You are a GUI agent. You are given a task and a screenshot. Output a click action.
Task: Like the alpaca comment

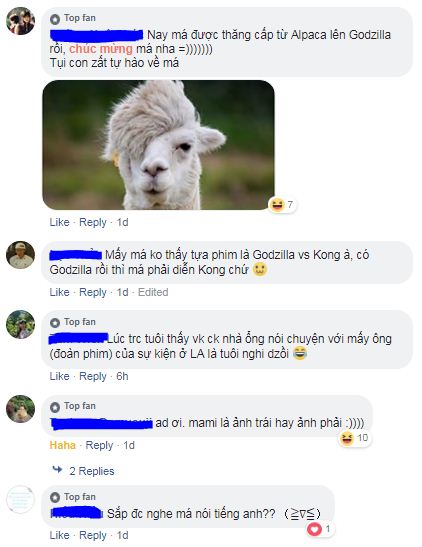pyautogui.click(x=59, y=222)
